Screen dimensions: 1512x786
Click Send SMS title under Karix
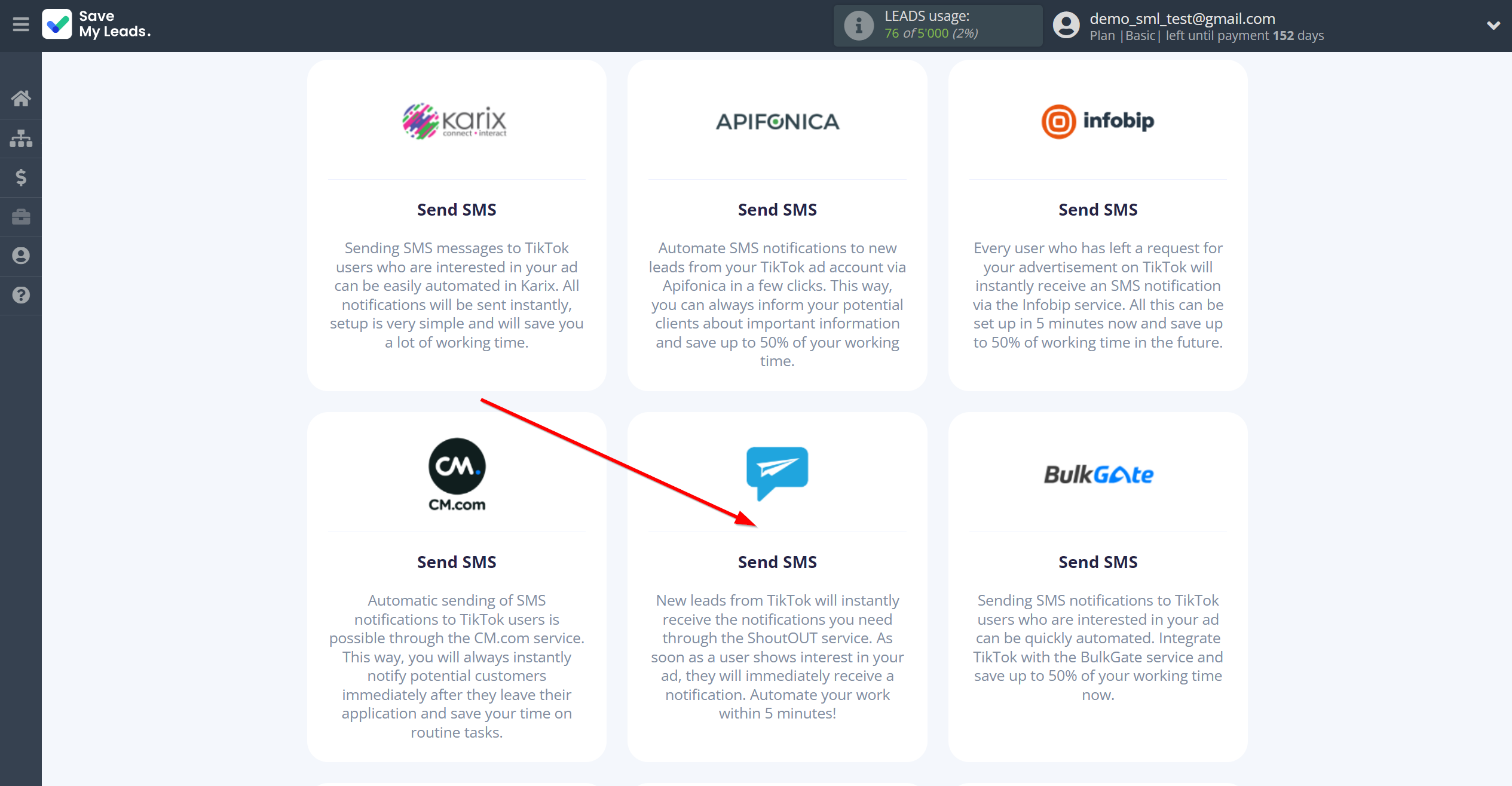tap(457, 210)
